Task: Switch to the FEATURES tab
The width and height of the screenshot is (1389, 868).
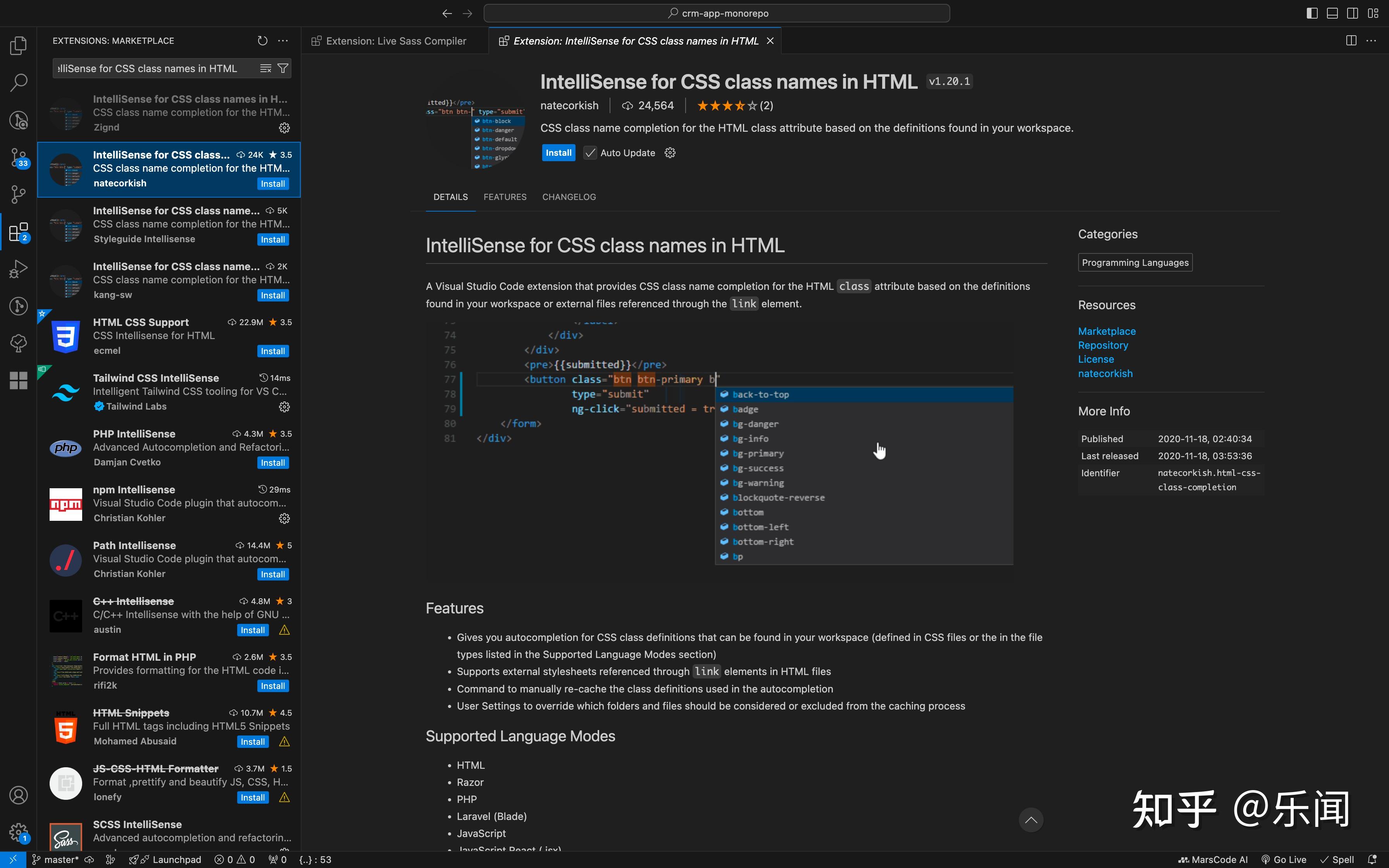Action: 505,197
